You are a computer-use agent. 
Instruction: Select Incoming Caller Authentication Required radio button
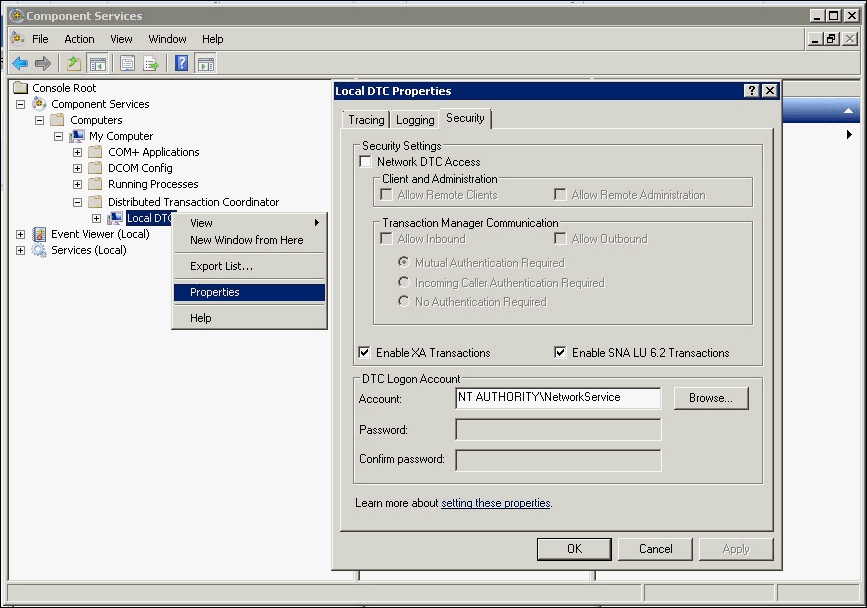tap(404, 282)
